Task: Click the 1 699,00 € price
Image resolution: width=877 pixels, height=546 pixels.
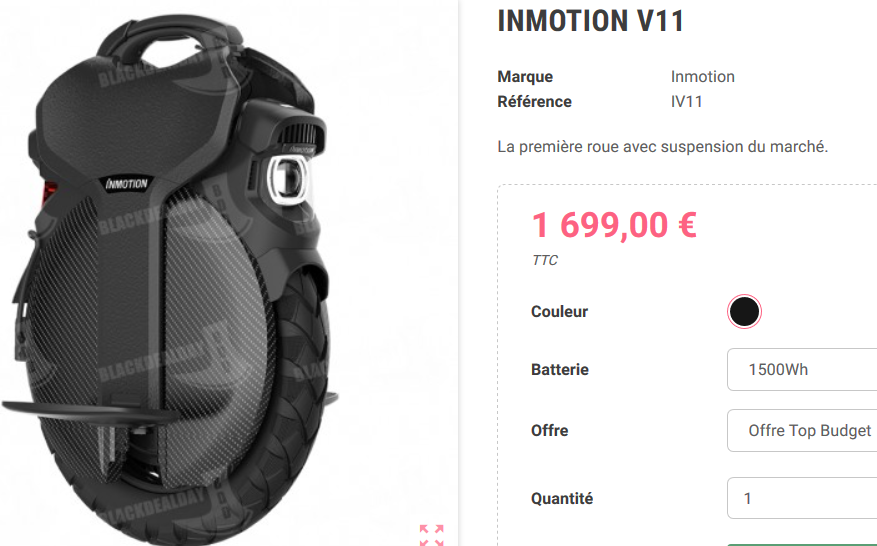Action: (614, 225)
